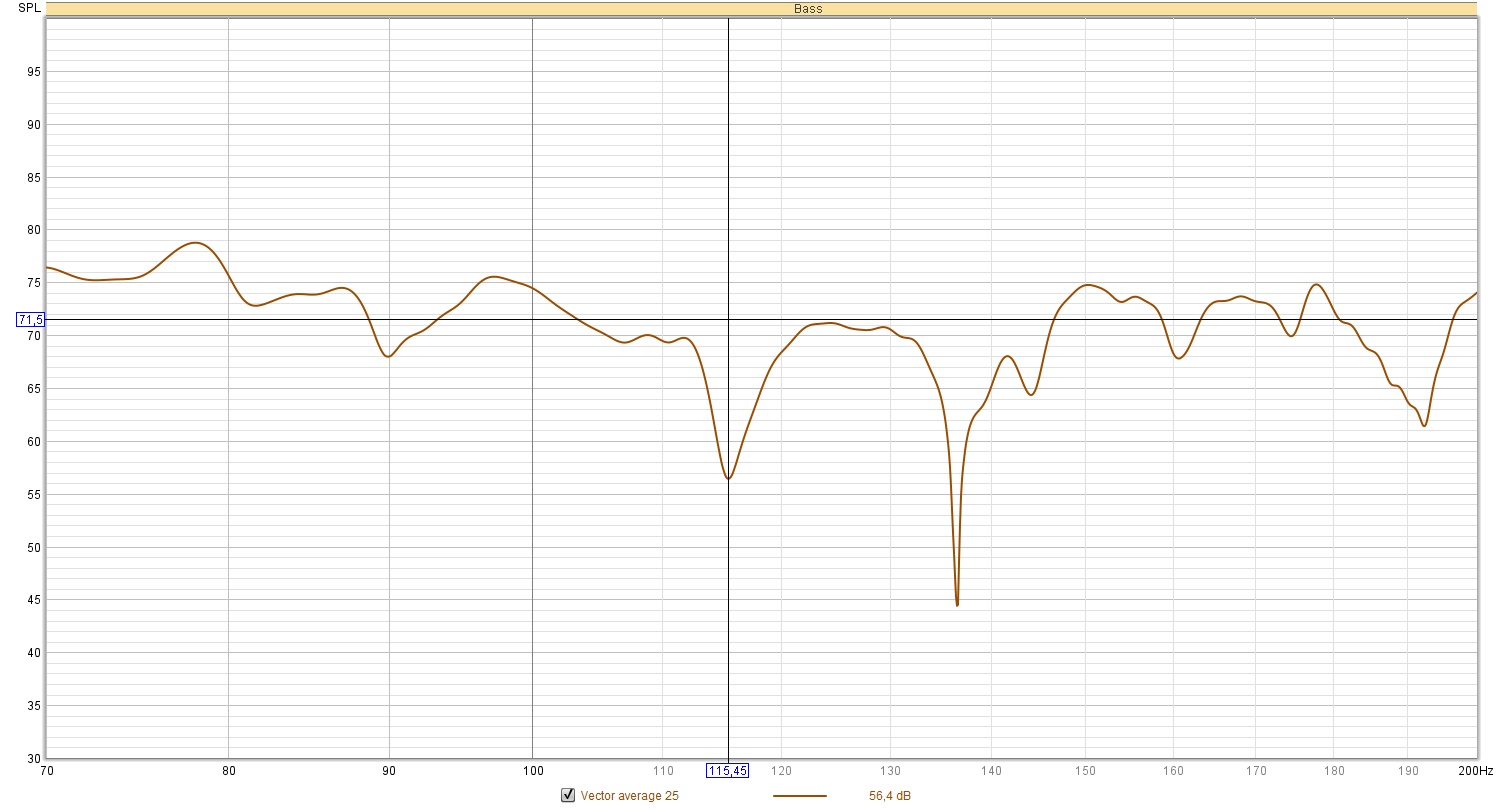Screen dimensions: 1500x810
Task: Click the 56,4 dB legend value
Action: (x=890, y=796)
